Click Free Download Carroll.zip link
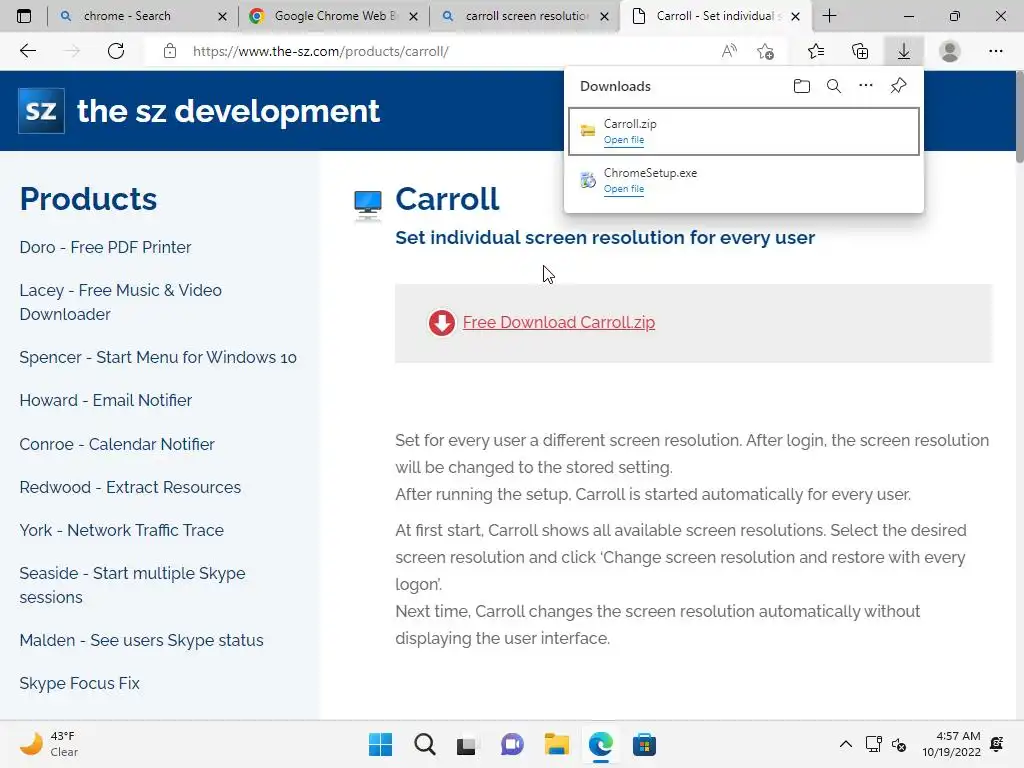This screenshot has width=1024, height=768. pyautogui.click(x=558, y=323)
